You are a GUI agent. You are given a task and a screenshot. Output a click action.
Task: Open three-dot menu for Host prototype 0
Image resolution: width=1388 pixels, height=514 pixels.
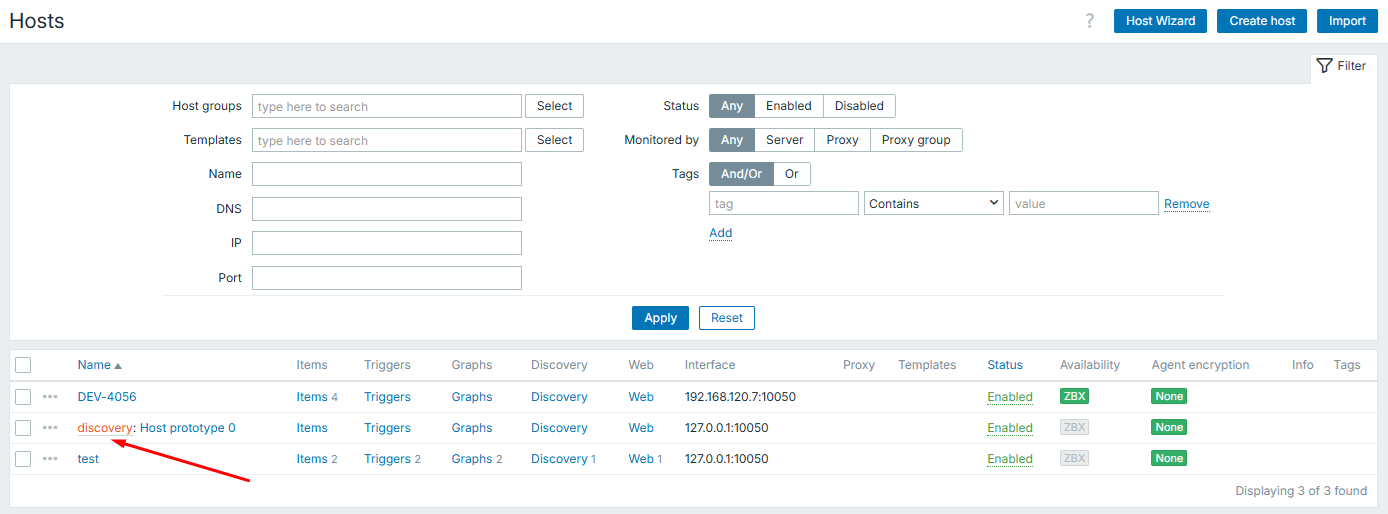[x=50, y=428]
